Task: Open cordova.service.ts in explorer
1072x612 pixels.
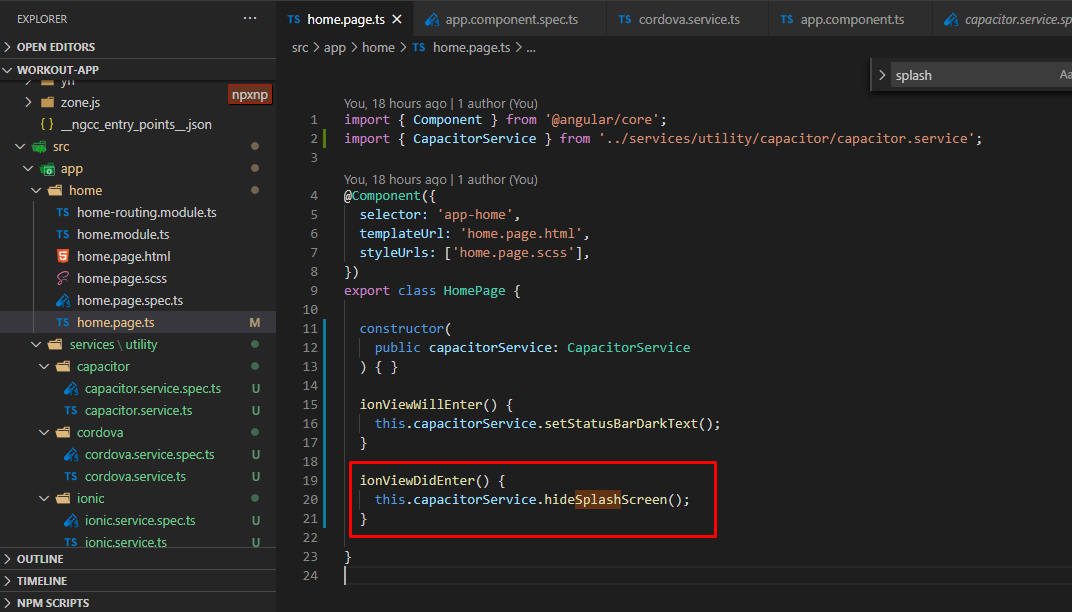Action: pyautogui.click(x=135, y=476)
